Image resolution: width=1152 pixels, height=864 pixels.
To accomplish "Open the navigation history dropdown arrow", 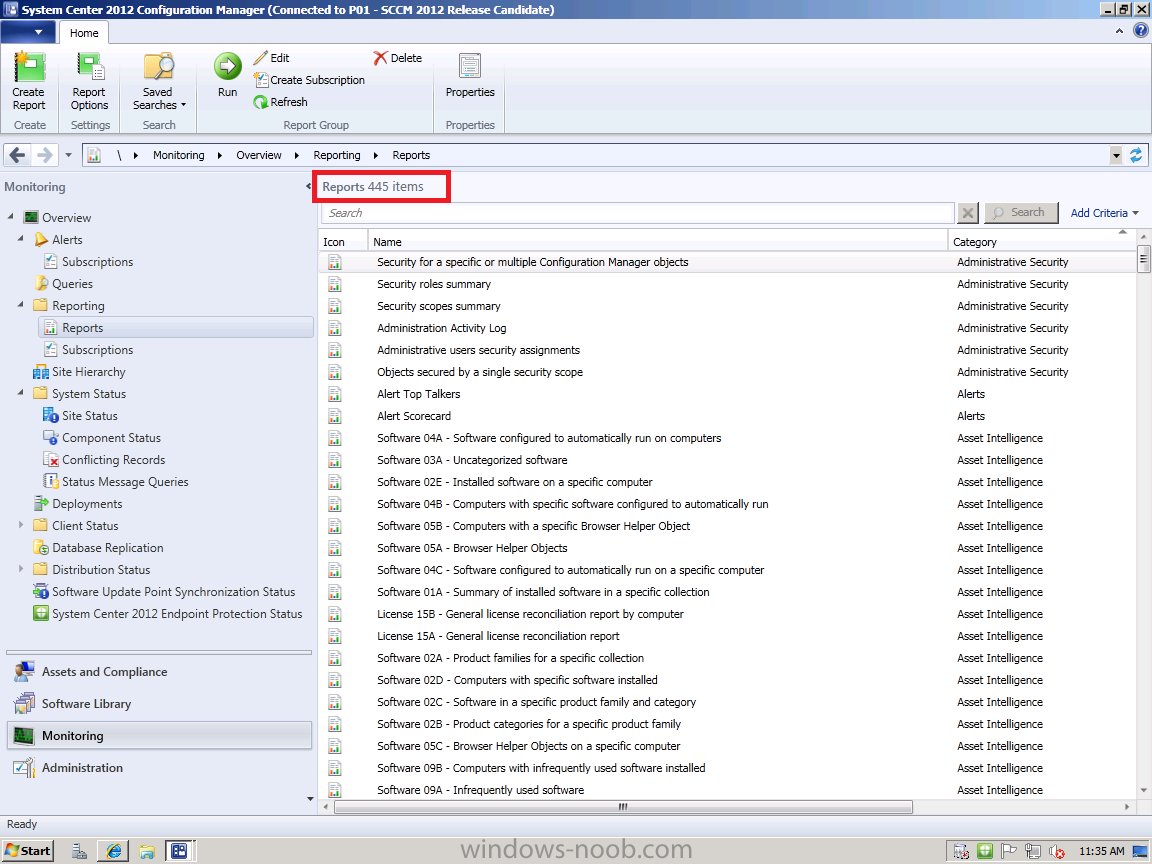I will coord(68,155).
